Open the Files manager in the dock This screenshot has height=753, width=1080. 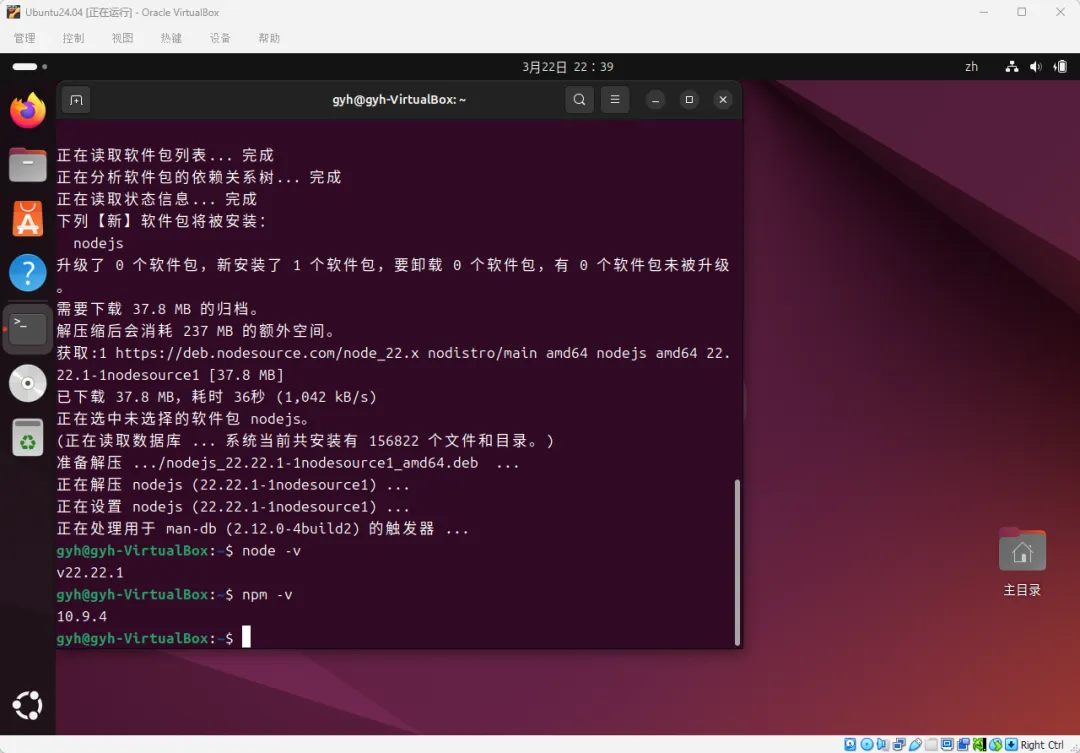point(28,165)
